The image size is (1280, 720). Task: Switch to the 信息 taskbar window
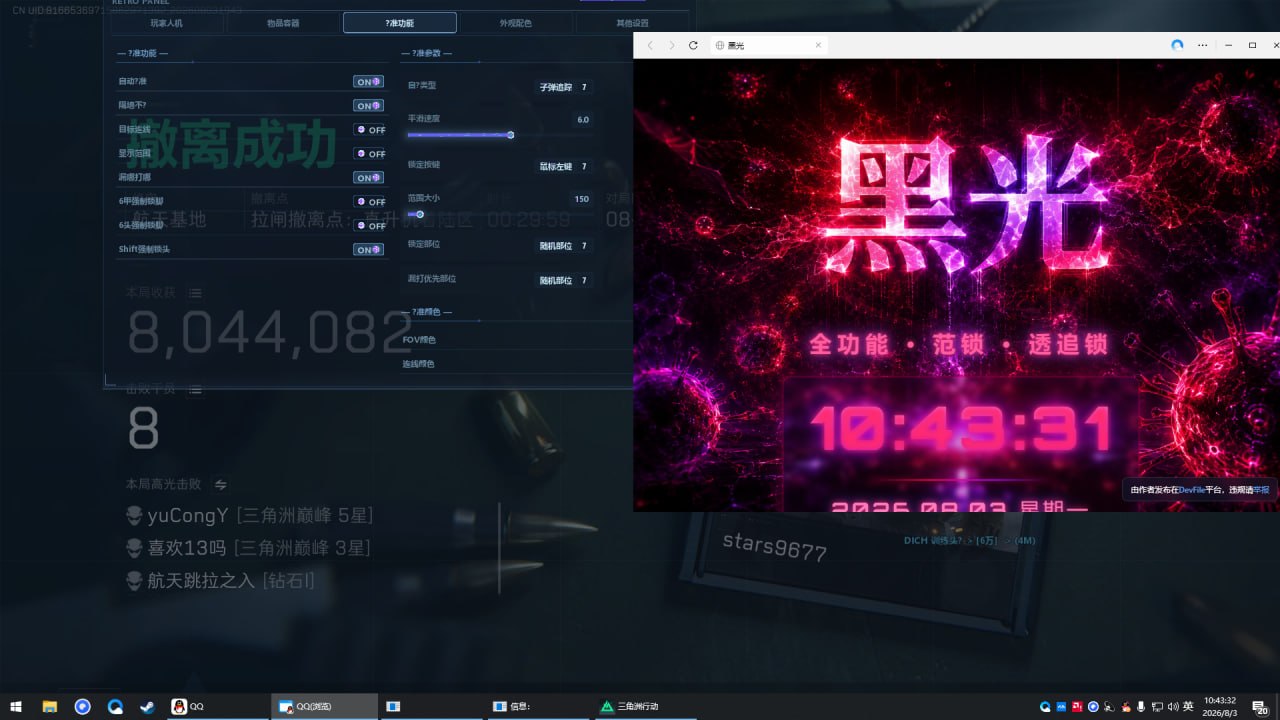point(540,706)
